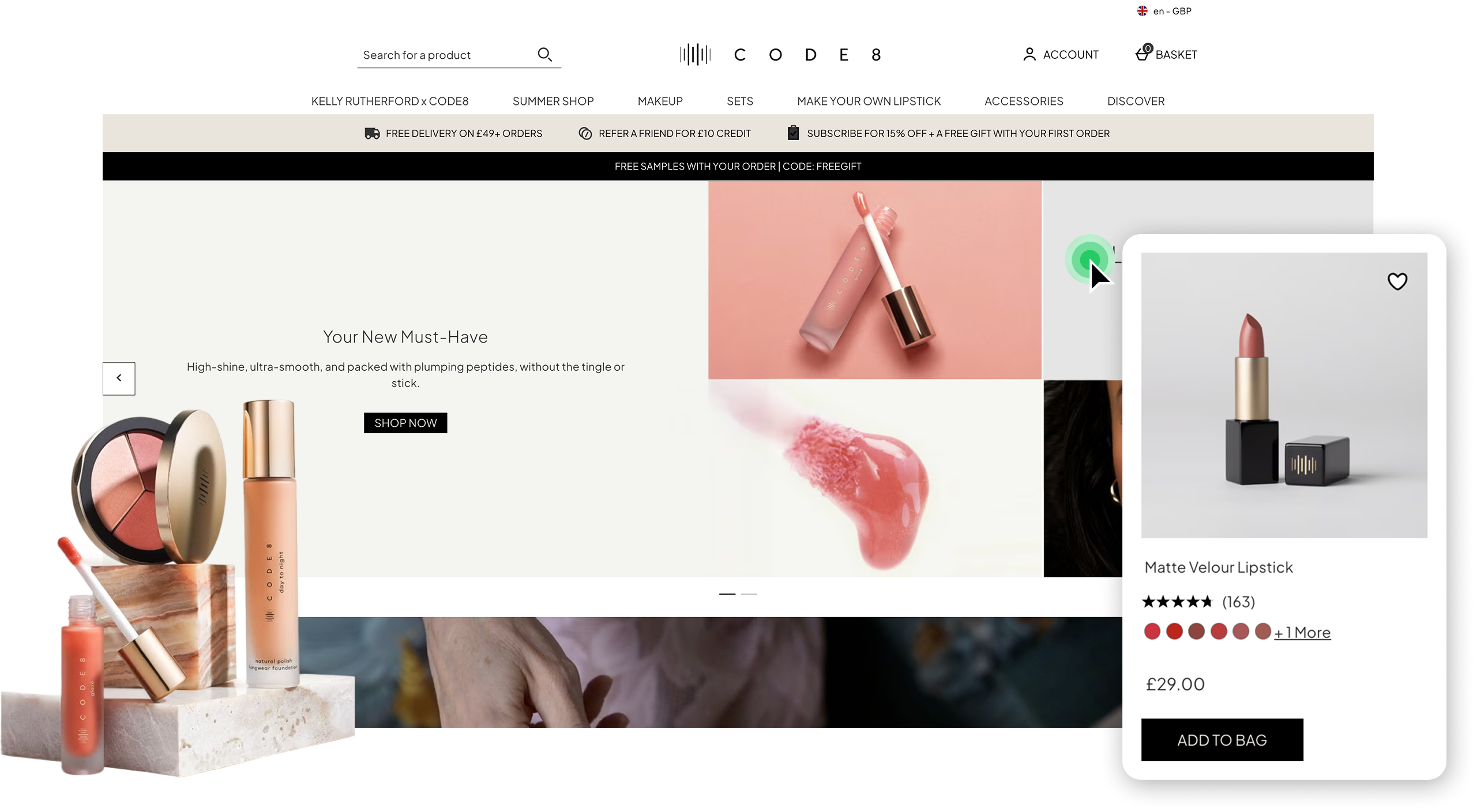
Task: Select third brown lipstick shade swatch
Action: coord(1196,631)
